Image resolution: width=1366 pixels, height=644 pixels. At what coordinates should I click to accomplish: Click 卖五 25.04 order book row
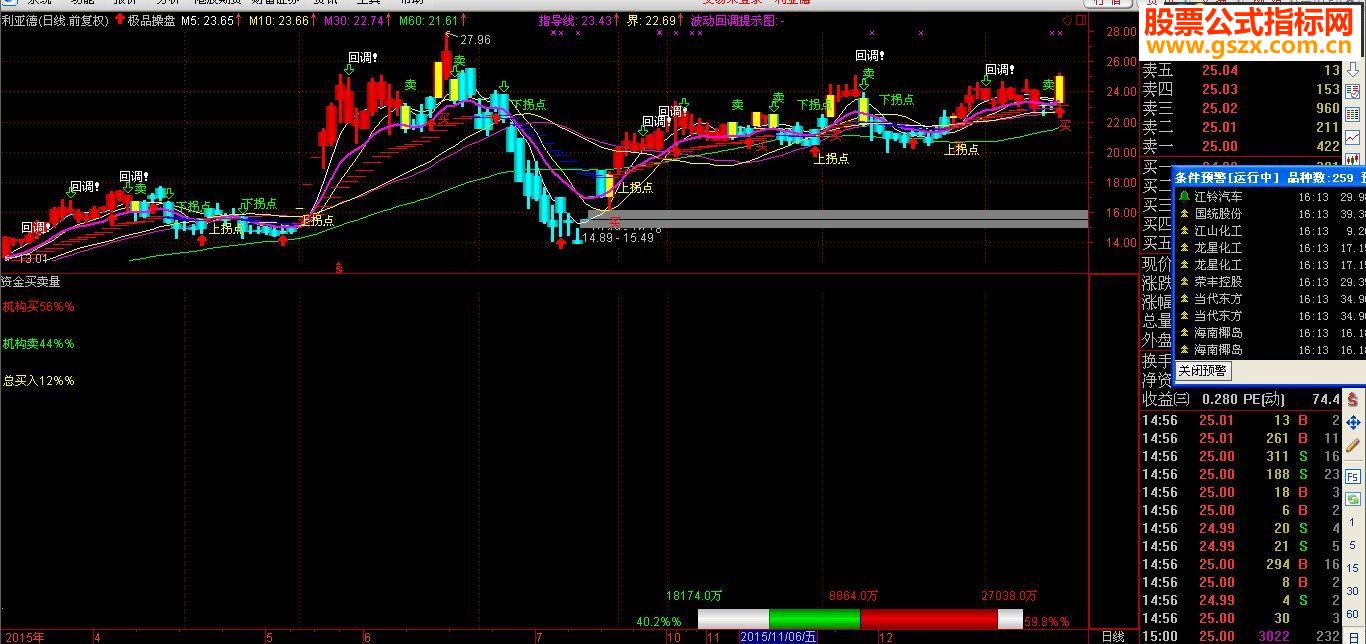1241,70
